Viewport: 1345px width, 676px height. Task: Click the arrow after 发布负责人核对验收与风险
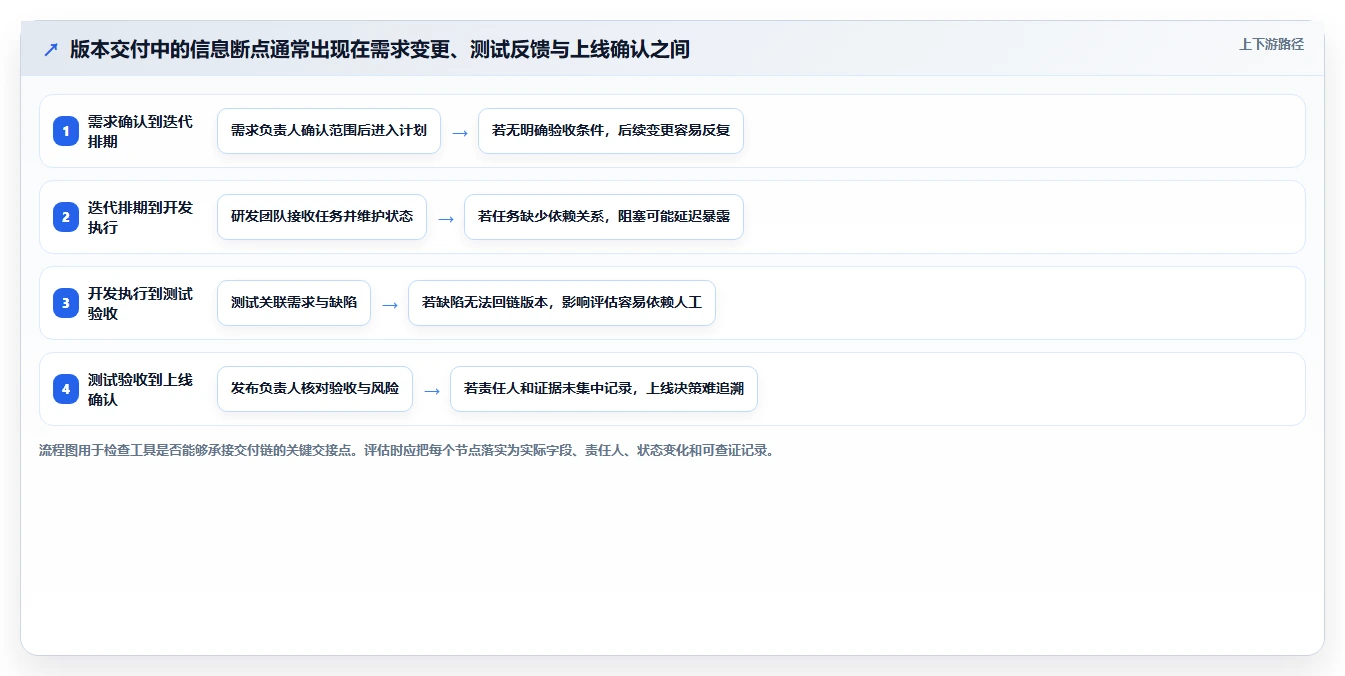pyautogui.click(x=432, y=390)
